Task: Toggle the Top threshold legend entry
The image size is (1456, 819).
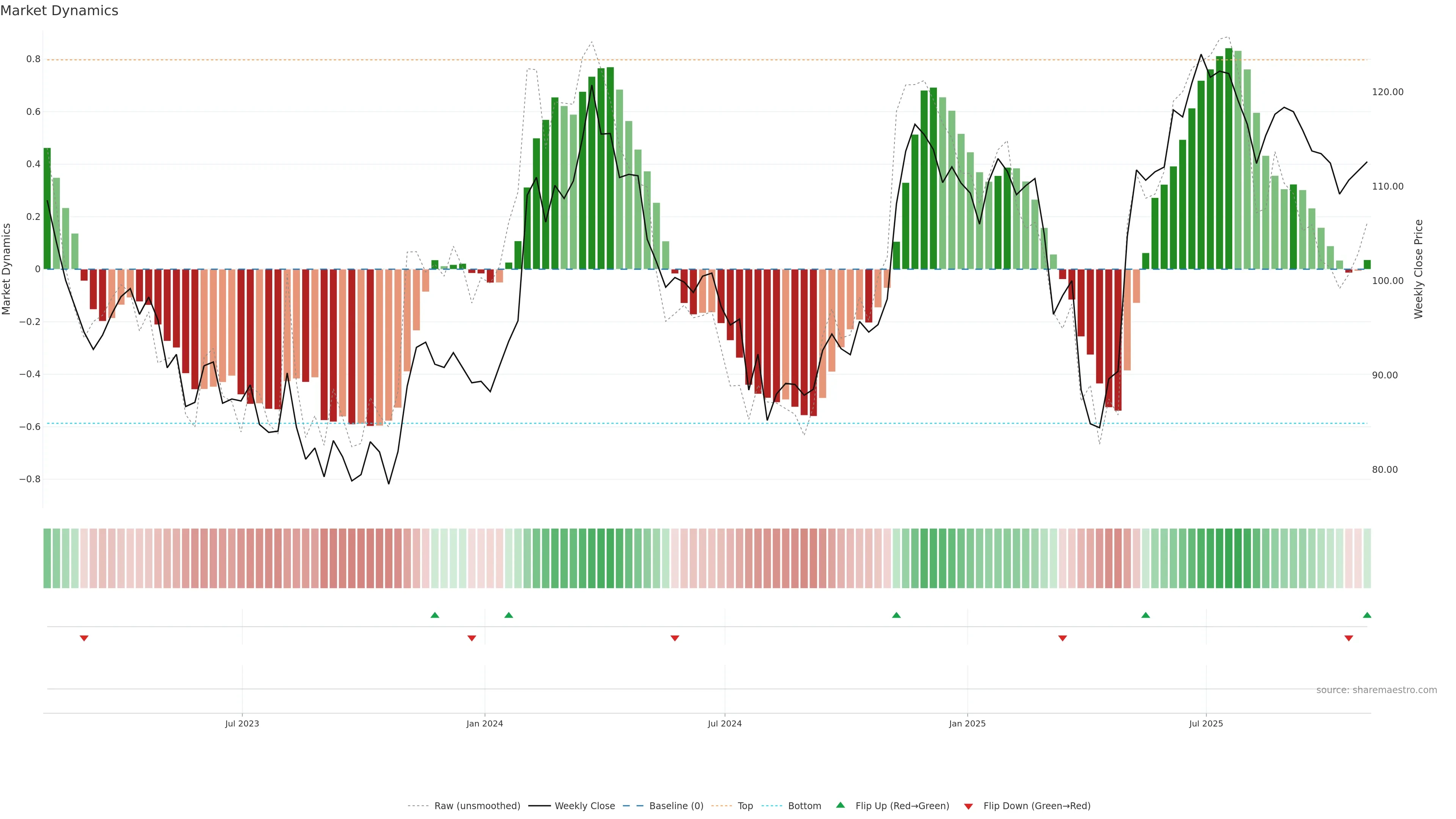Action: [745, 806]
